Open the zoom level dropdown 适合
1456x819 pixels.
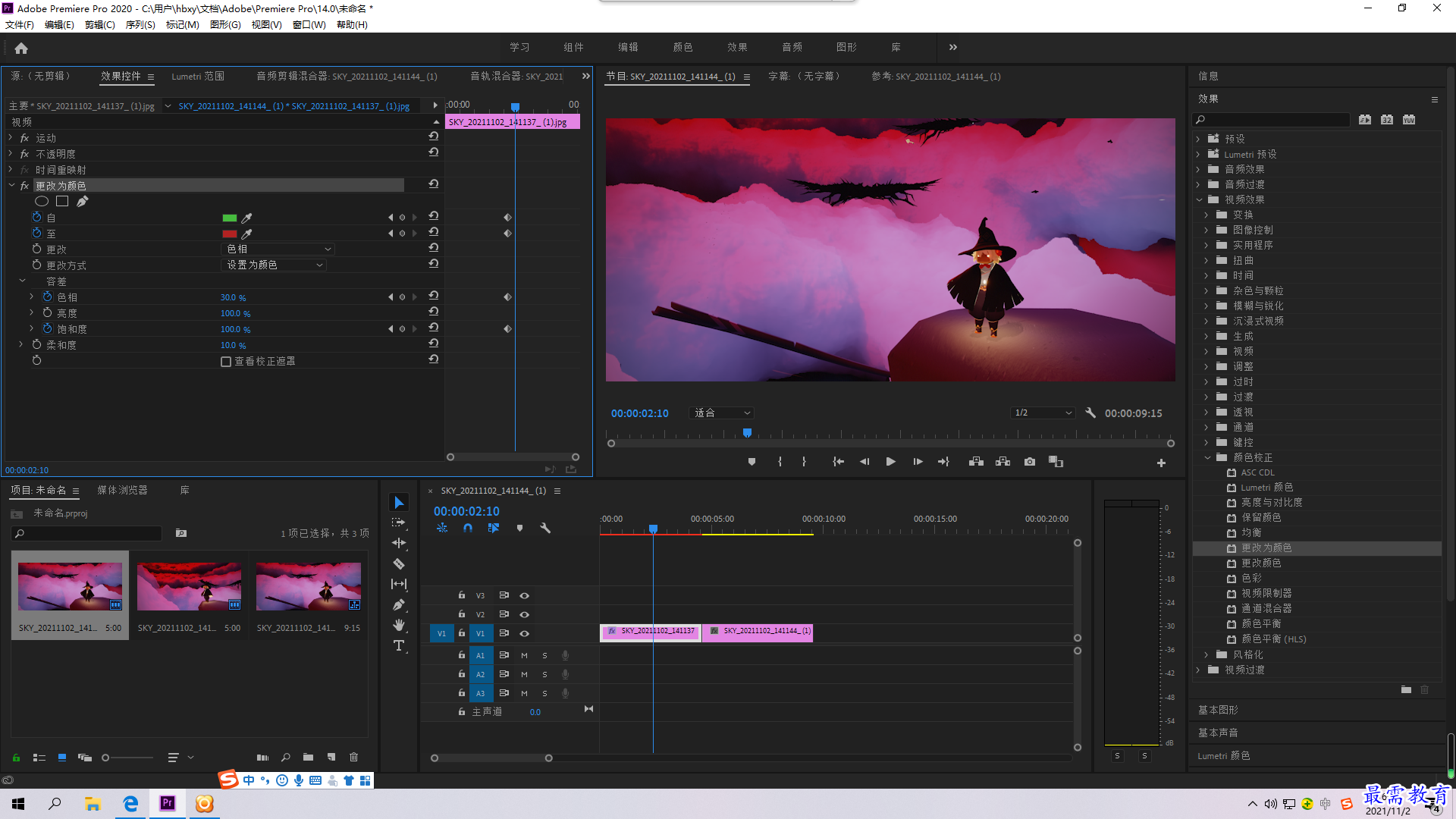click(x=721, y=413)
